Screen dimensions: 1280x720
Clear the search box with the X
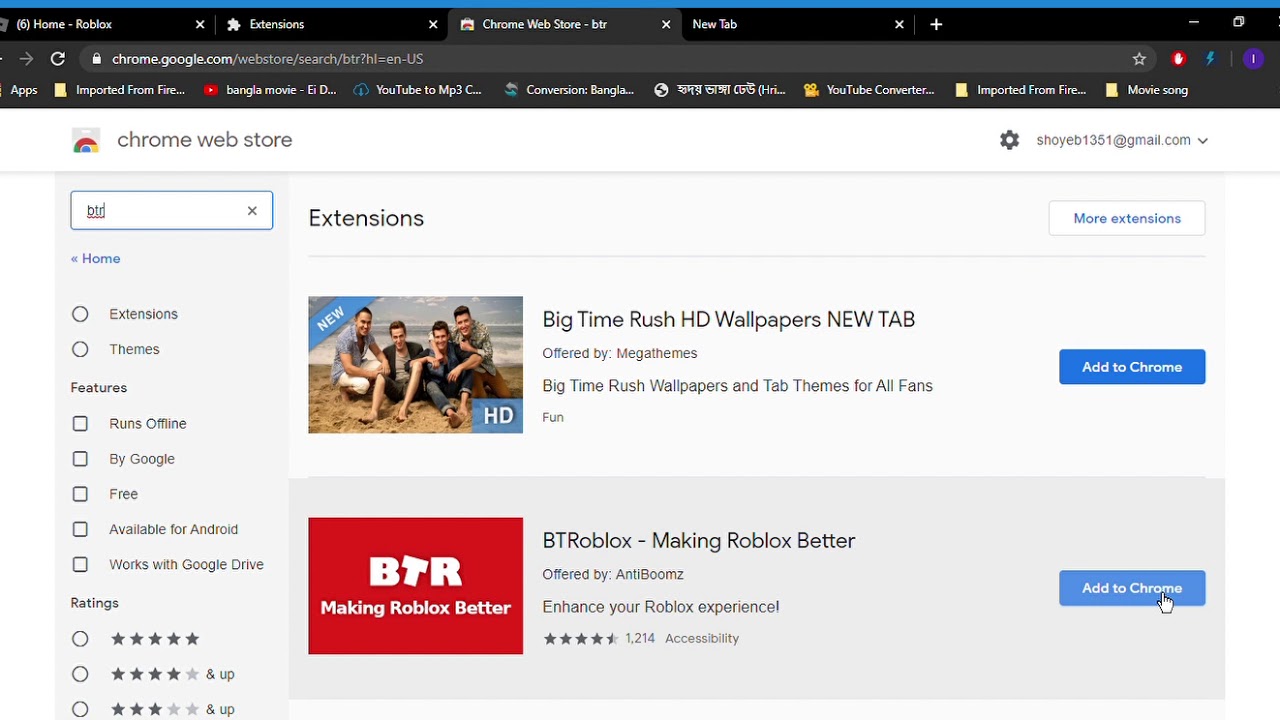[252, 210]
